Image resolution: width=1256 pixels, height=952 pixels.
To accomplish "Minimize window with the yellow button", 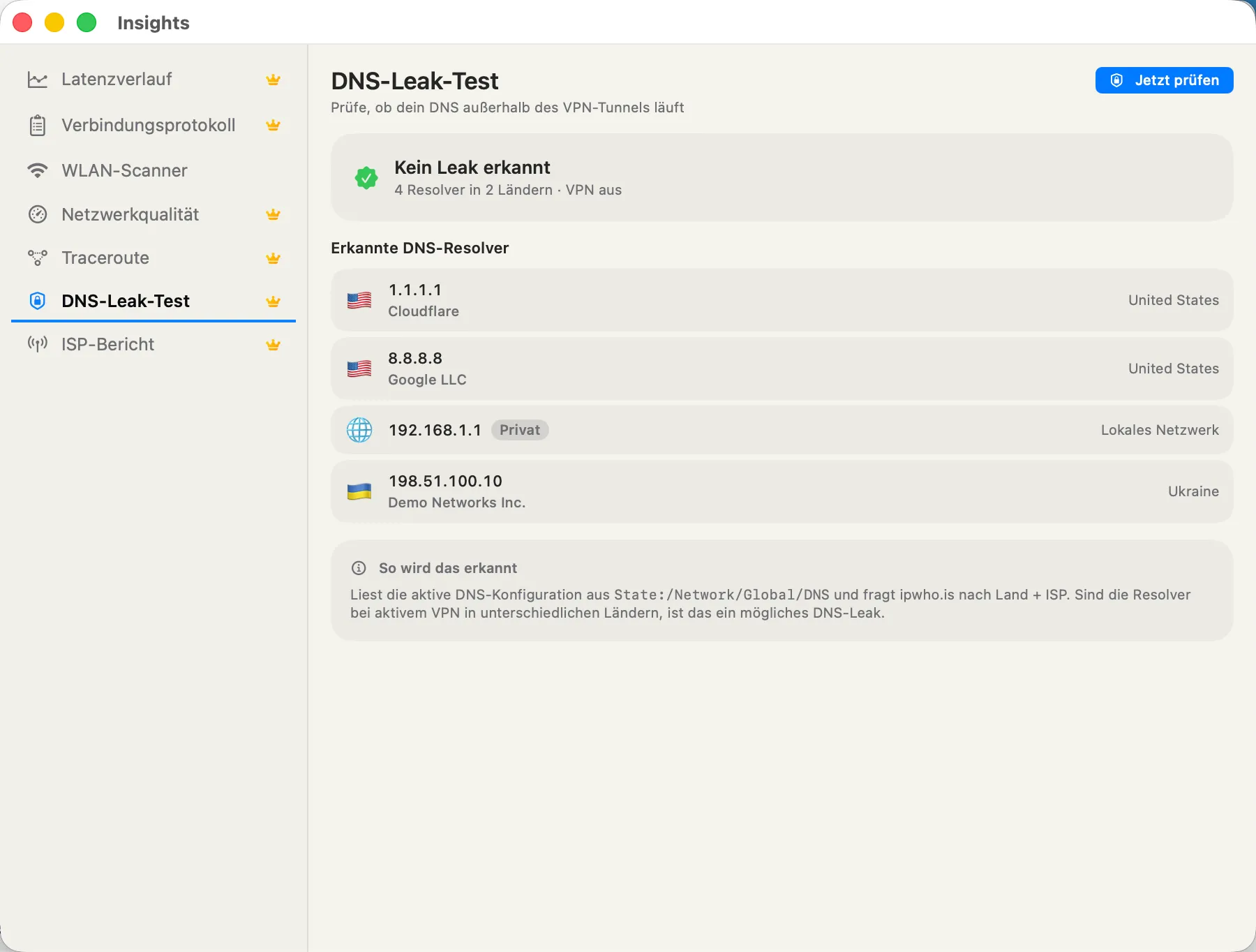I will click(x=54, y=22).
